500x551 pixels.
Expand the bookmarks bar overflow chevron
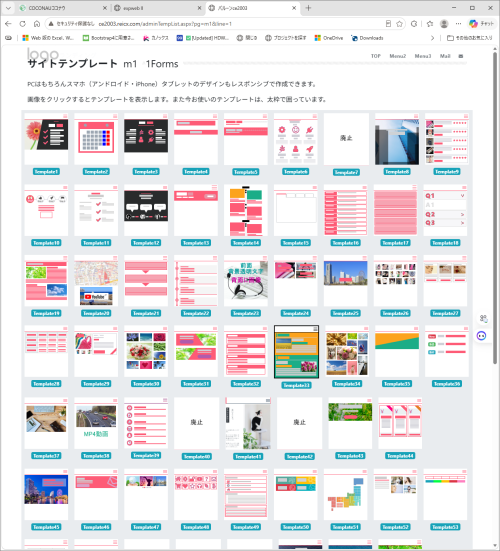pyautogui.click(x=433, y=38)
